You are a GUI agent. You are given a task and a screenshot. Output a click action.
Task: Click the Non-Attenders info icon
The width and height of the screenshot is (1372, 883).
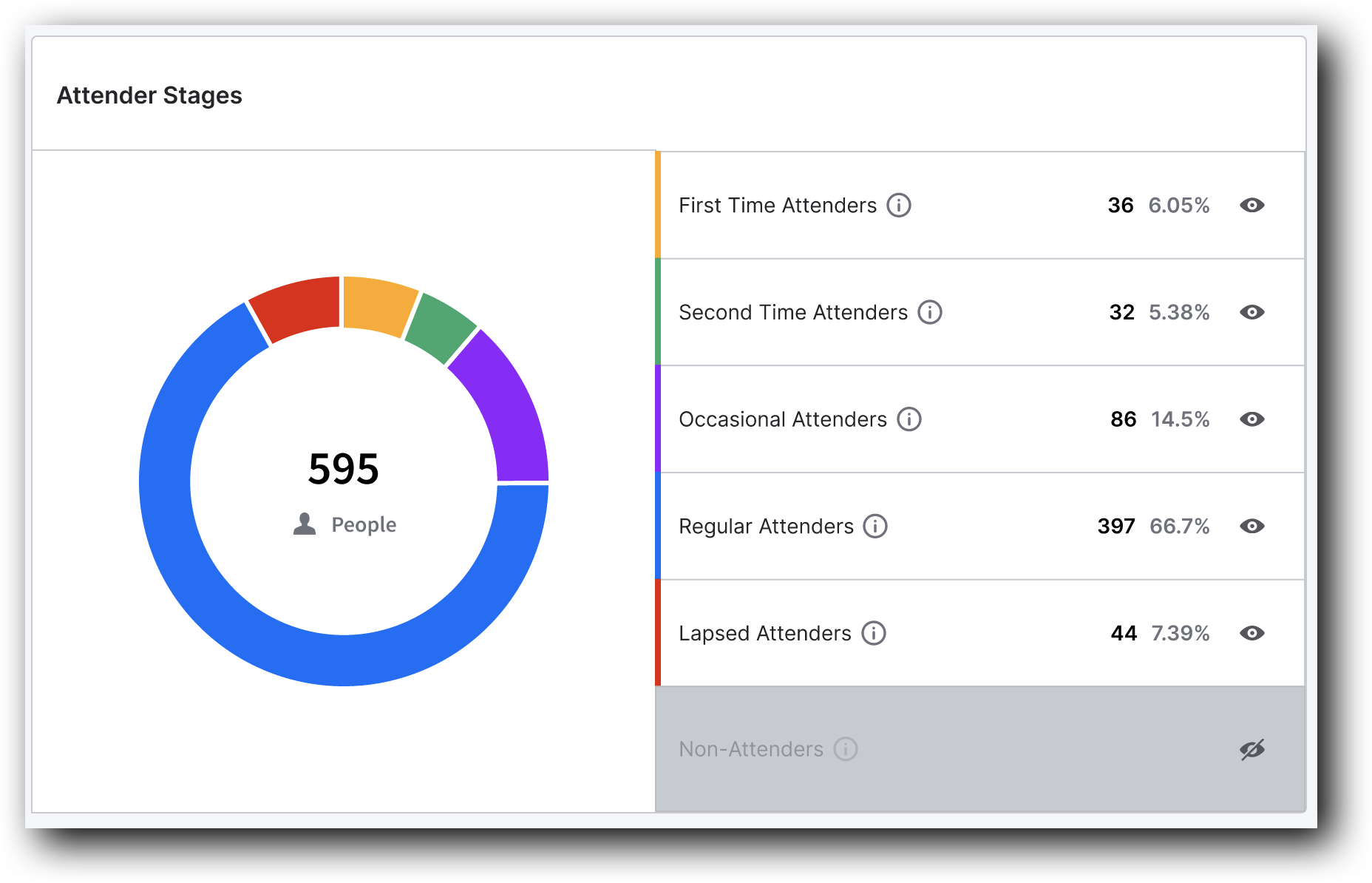click(845, 749)
